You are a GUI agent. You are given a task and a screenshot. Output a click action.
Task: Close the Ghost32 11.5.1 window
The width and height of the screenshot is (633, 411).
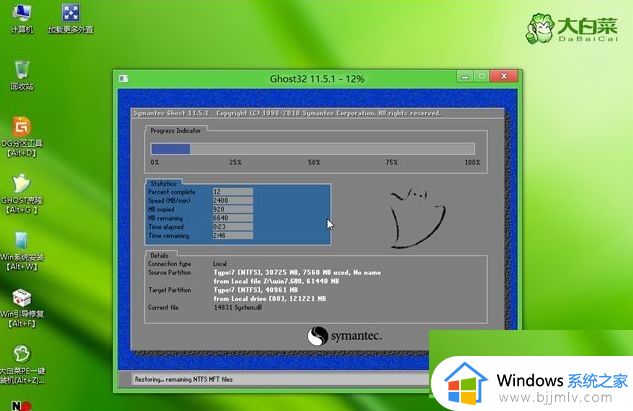point(503,76)
